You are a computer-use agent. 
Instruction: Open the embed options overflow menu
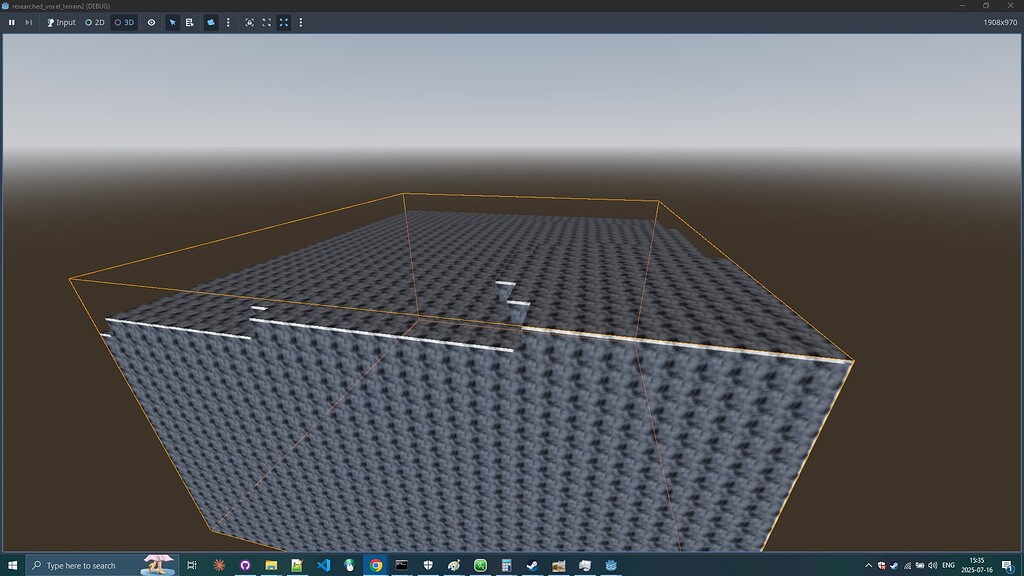(300, 22)
